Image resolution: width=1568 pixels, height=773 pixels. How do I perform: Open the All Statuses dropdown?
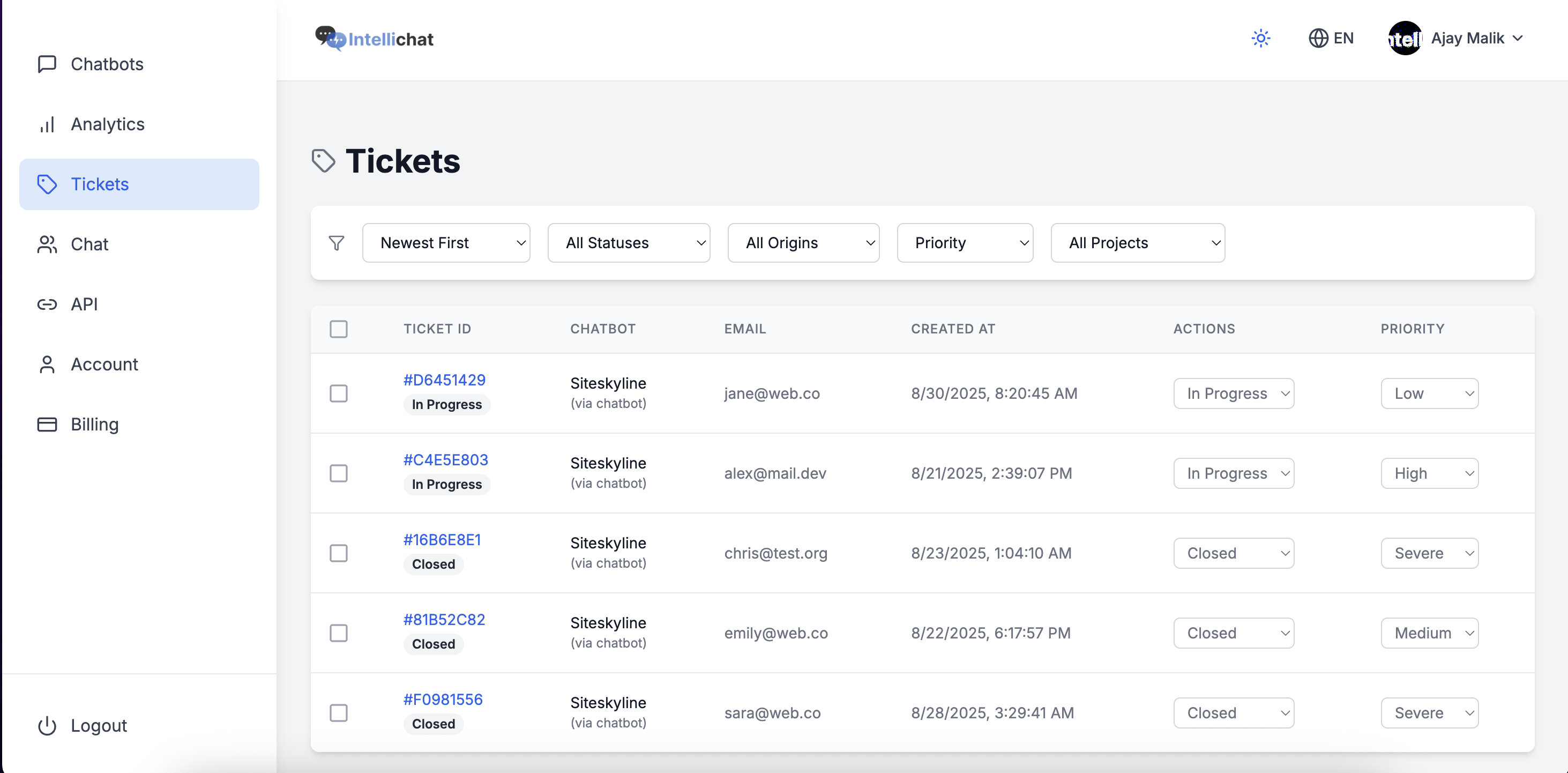point(629,242)
